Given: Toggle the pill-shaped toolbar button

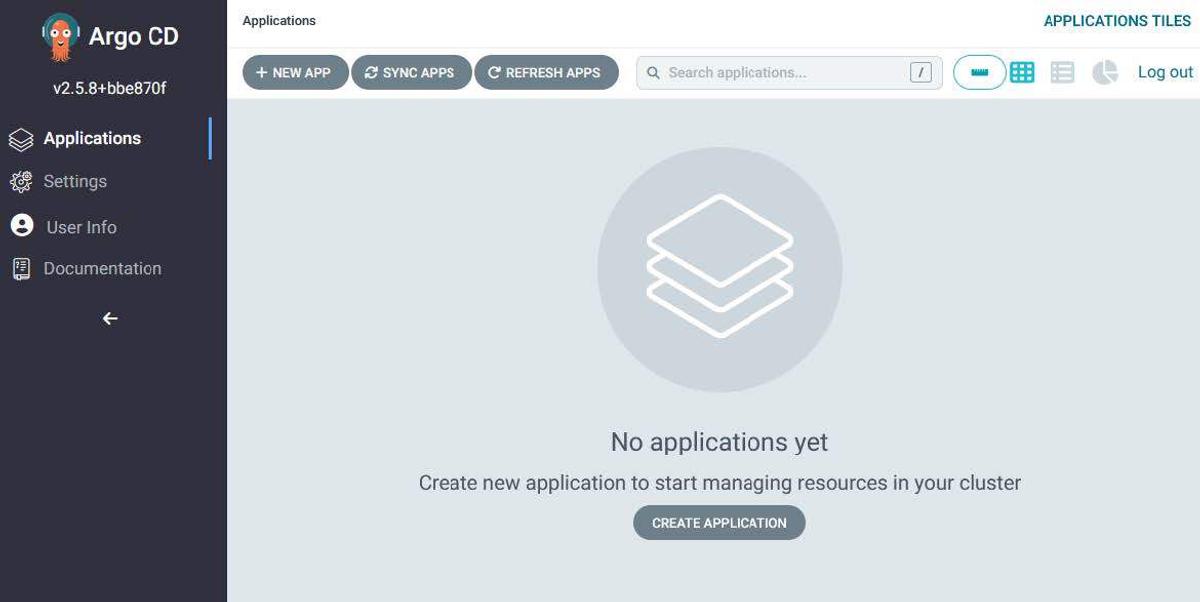Looking at the screenshot, I should [x=979, y=73].
